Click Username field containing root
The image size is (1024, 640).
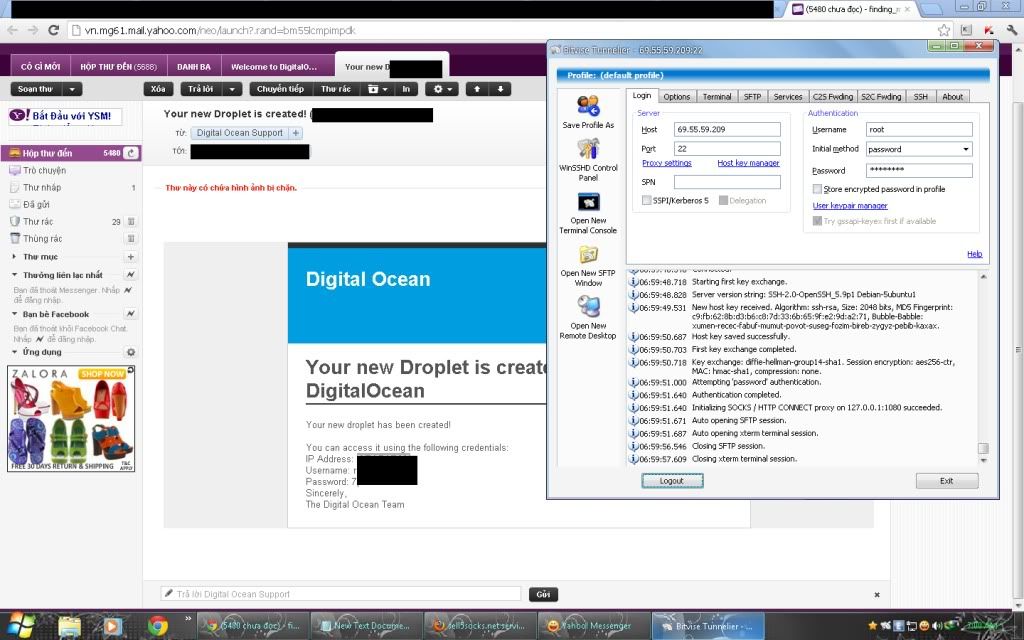(x=919, y=129)
